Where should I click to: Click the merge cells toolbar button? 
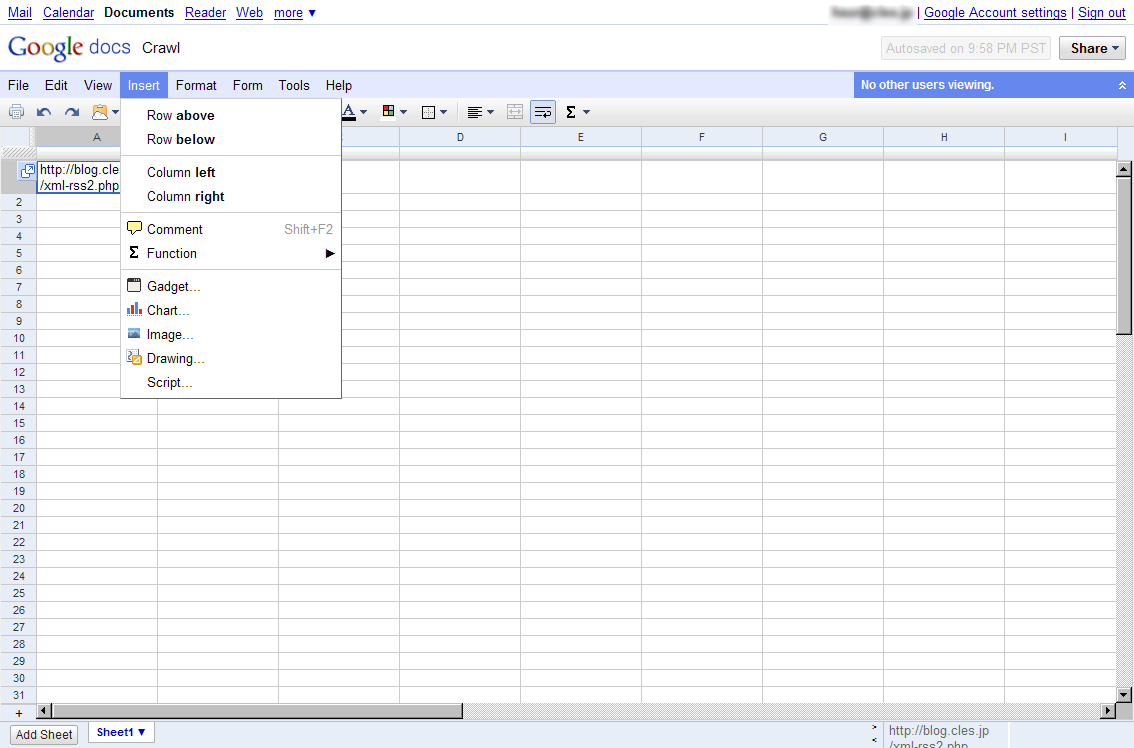[x=515, y=112]
